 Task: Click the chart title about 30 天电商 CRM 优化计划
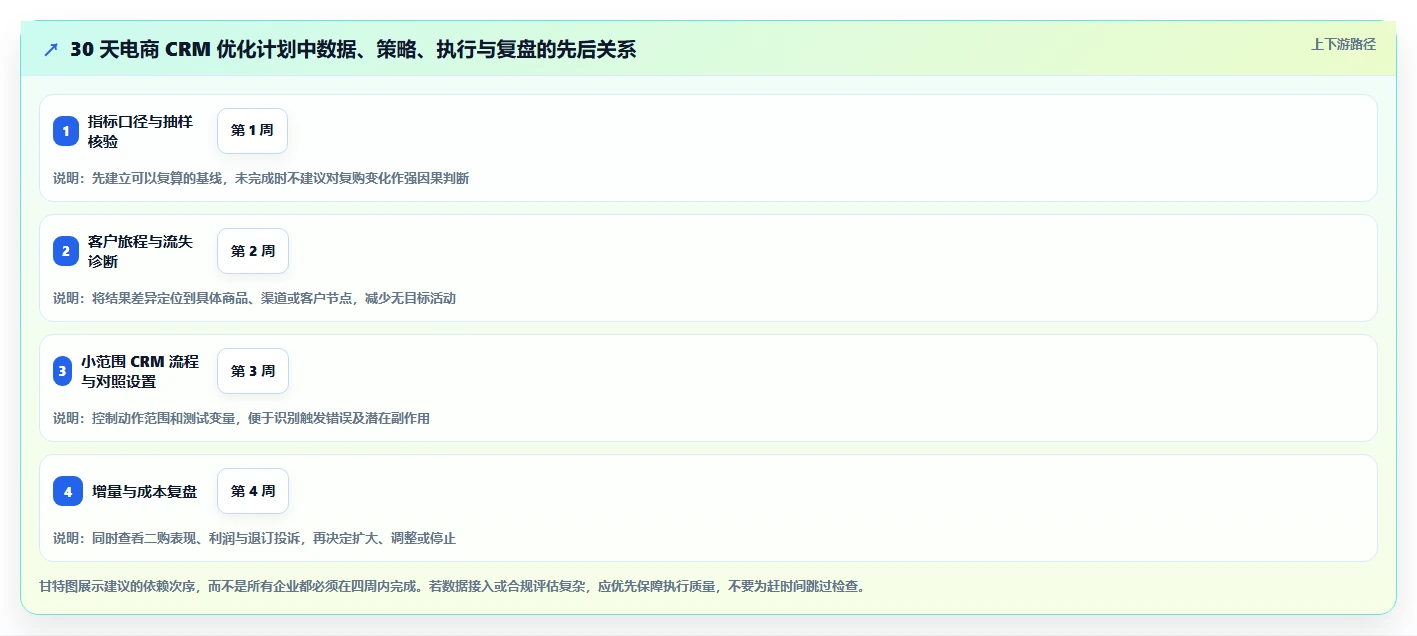click(353, 49)
